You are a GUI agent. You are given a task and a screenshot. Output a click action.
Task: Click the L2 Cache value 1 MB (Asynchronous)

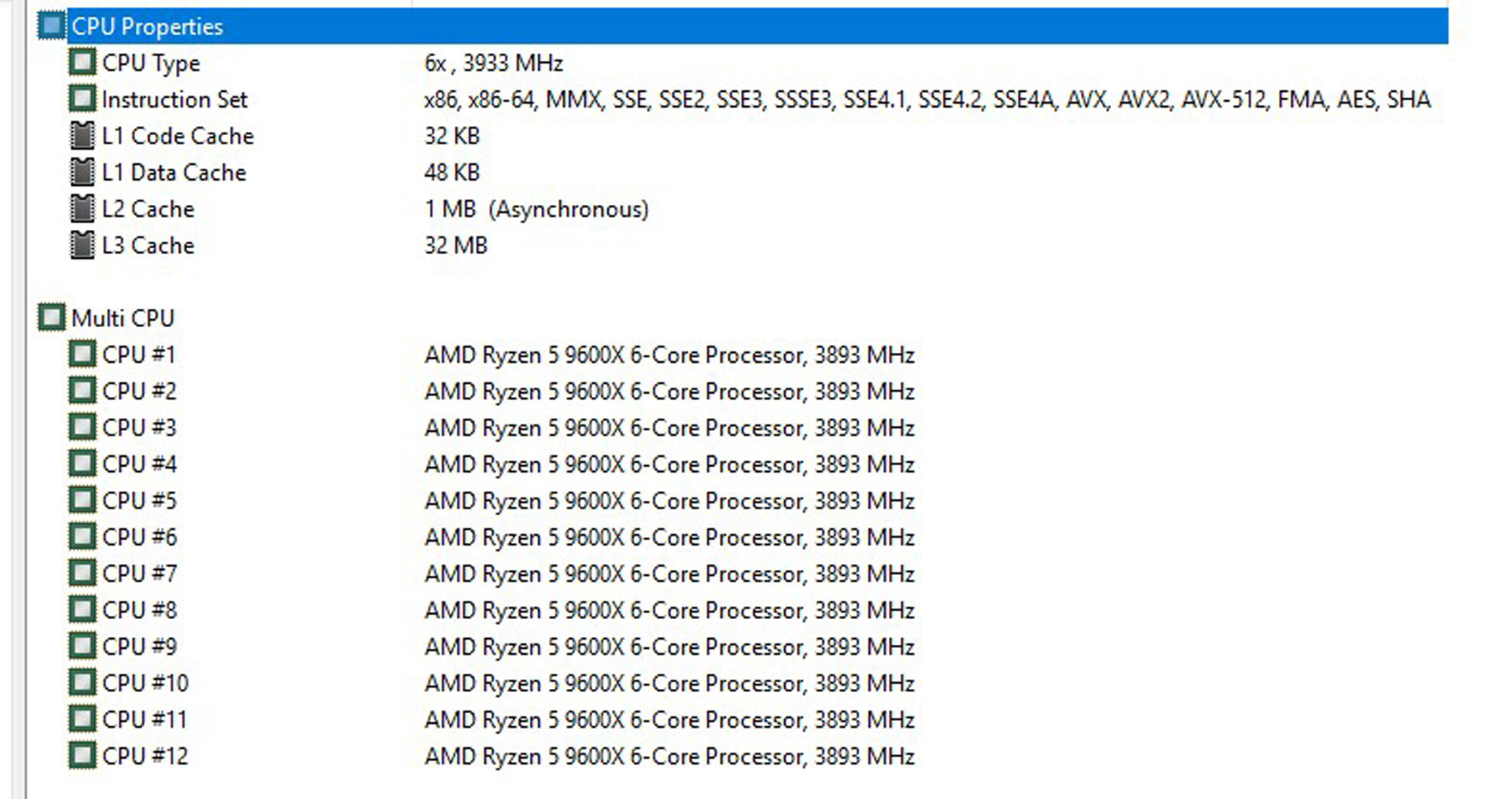[536, 209]
